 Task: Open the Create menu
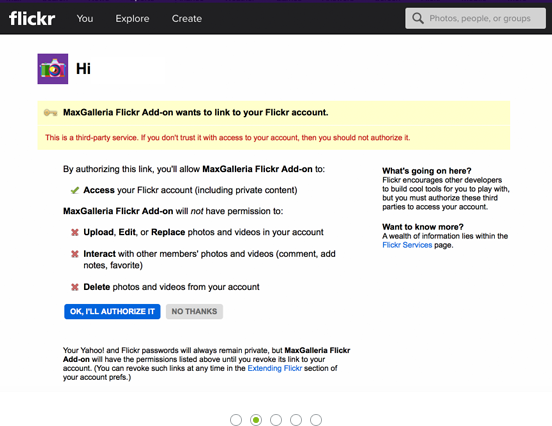187,19
